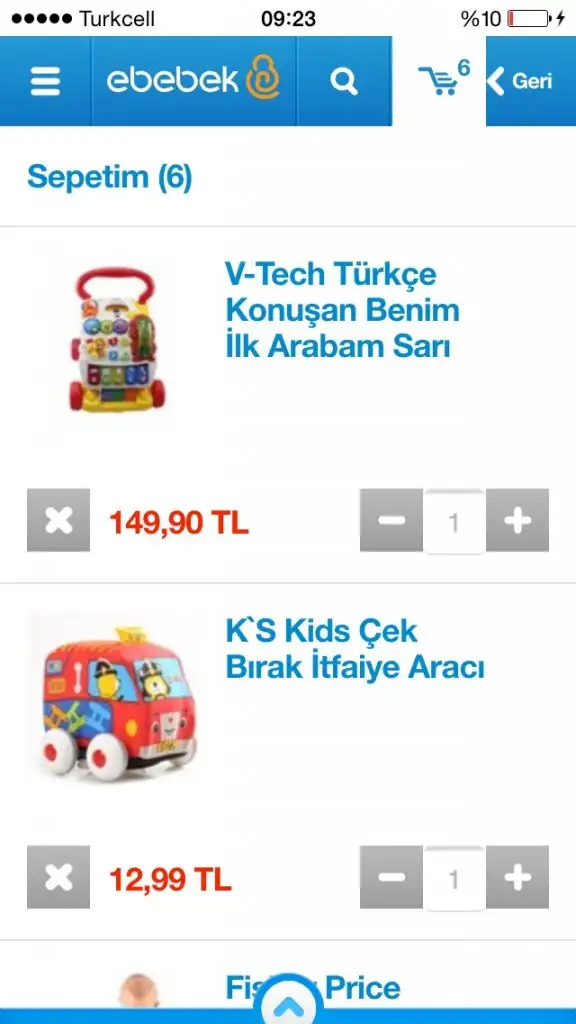
Task: Open V-Tech Türkçe Konuşan Benim İlk Arabam link
Action: [342, 310]
